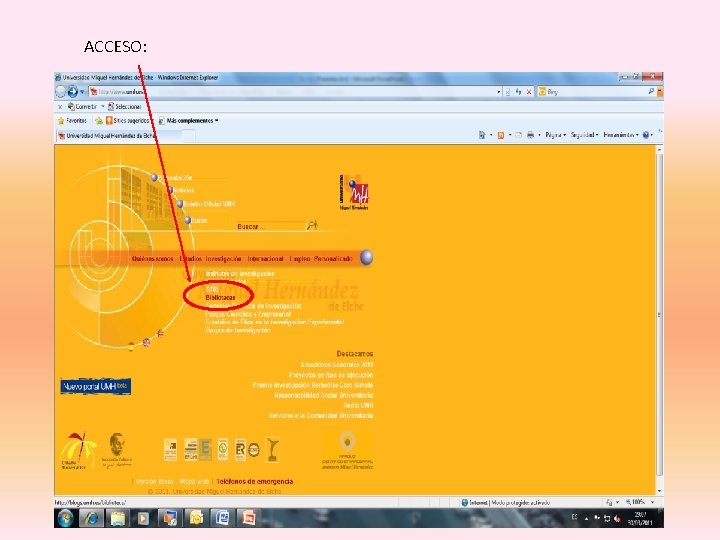The width and height of the screenshot is (720, 540).
Task: Click the Bing search magnifier icon
Action: pos(651,91)
